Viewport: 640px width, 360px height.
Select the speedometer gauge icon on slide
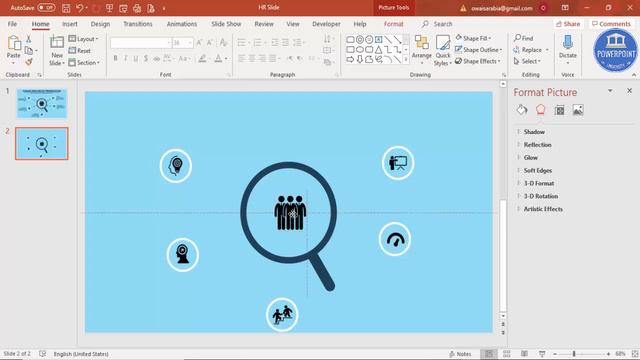coord(395,239)
